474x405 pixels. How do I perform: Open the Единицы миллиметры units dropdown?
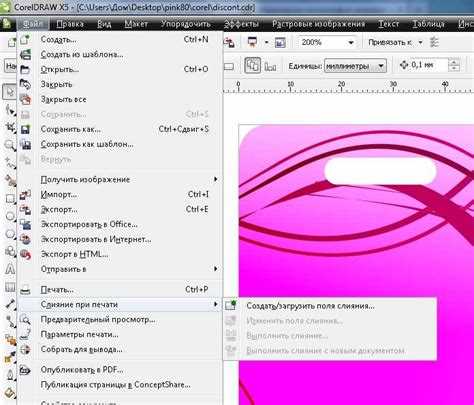(x=381, y=66)
